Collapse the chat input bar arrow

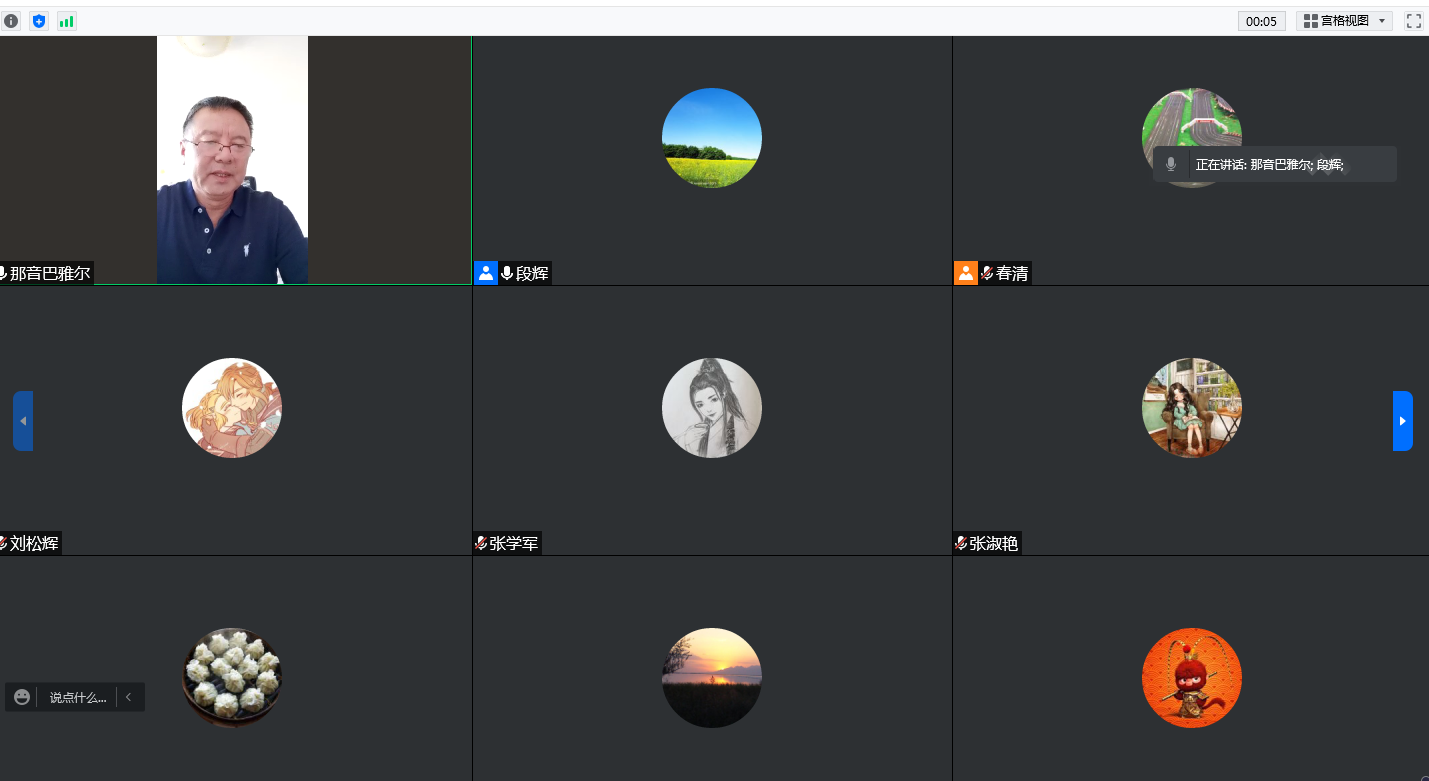[x=129, y=697]
